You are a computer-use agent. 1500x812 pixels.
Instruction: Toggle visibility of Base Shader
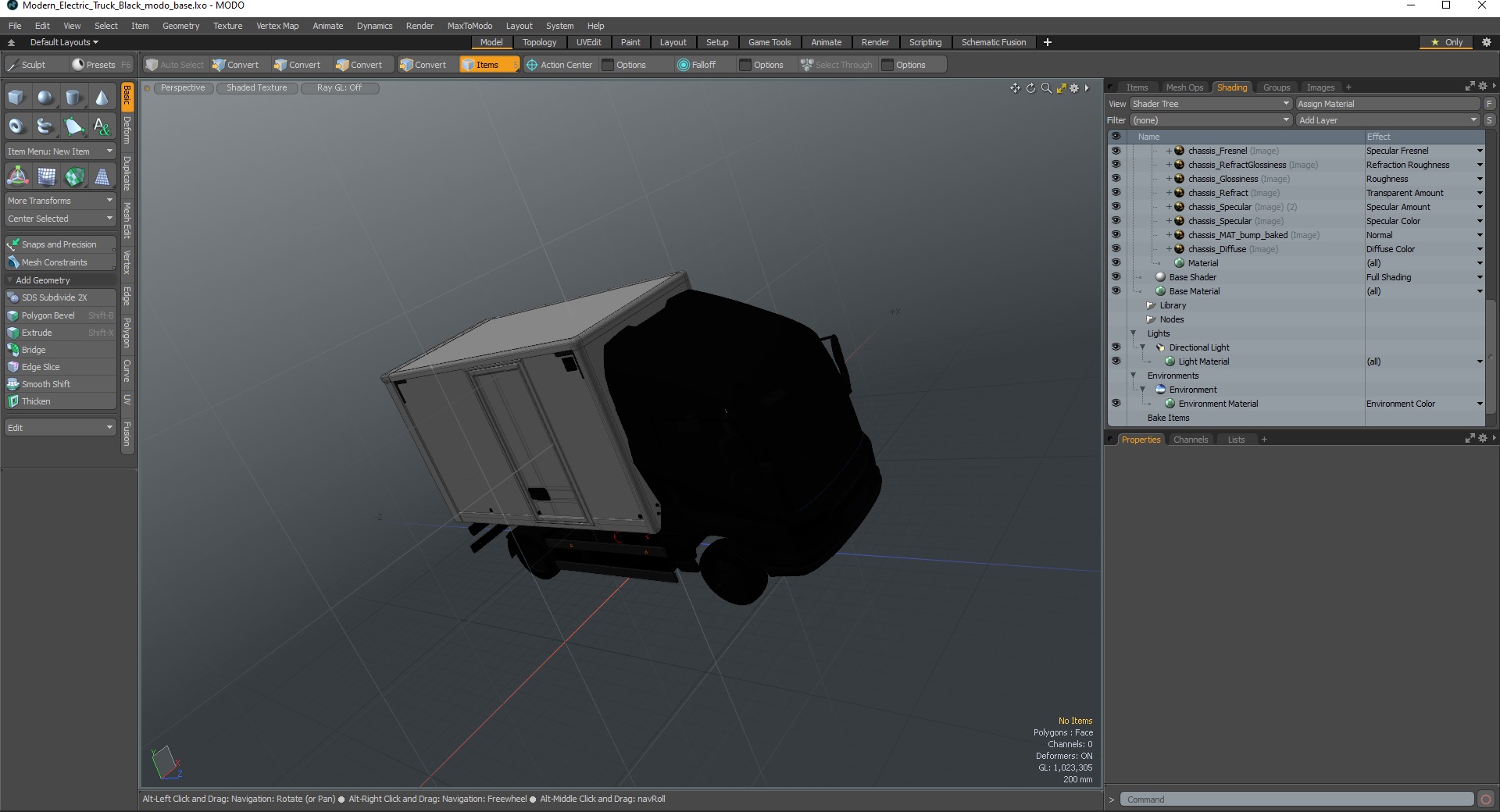point(1116,277)
